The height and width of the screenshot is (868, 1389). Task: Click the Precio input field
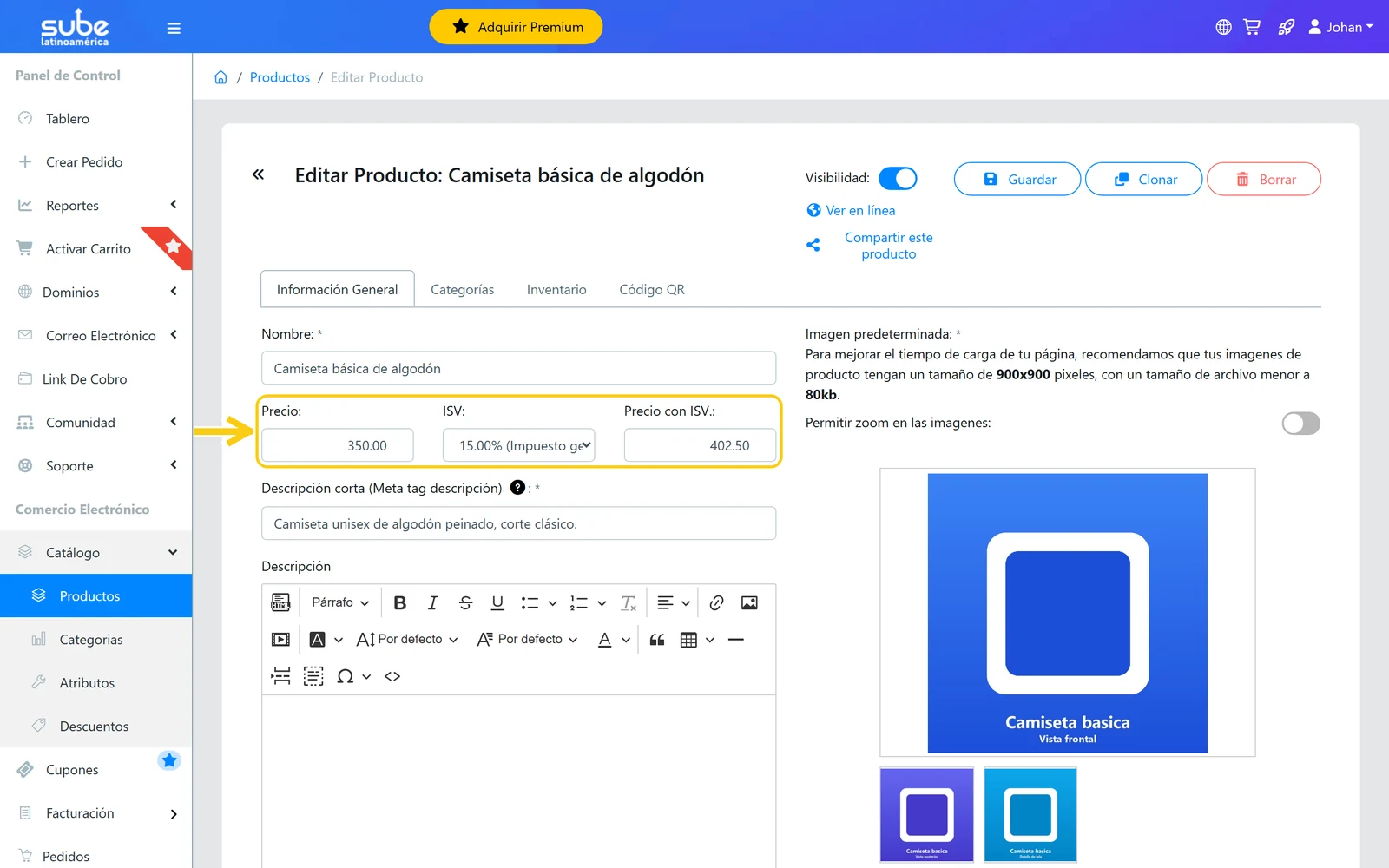(337, 445)
